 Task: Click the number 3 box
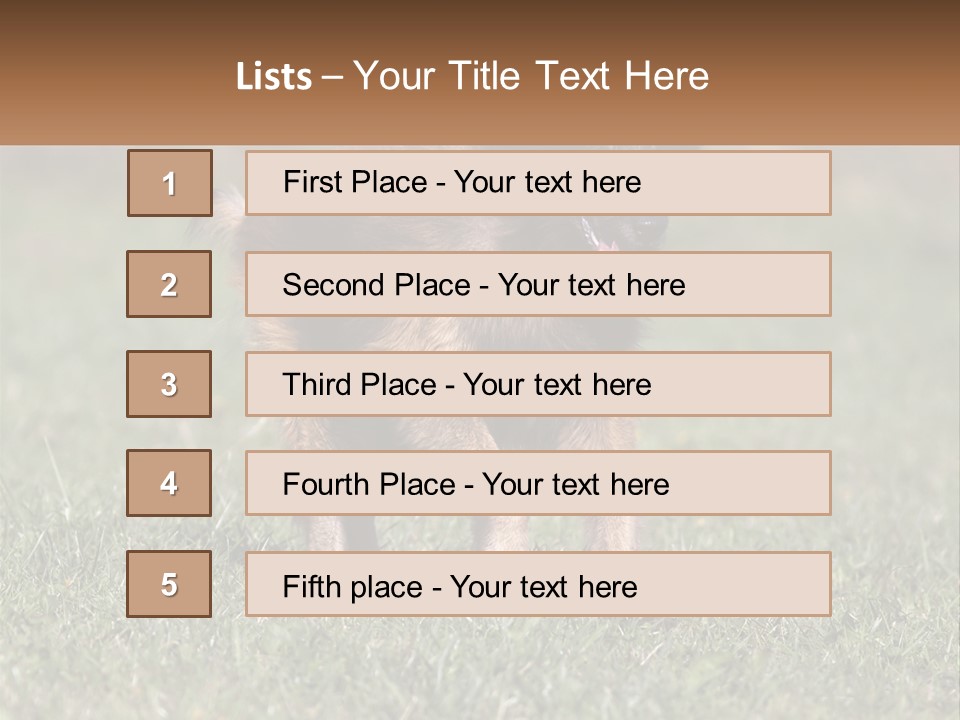tap(169, 384)
